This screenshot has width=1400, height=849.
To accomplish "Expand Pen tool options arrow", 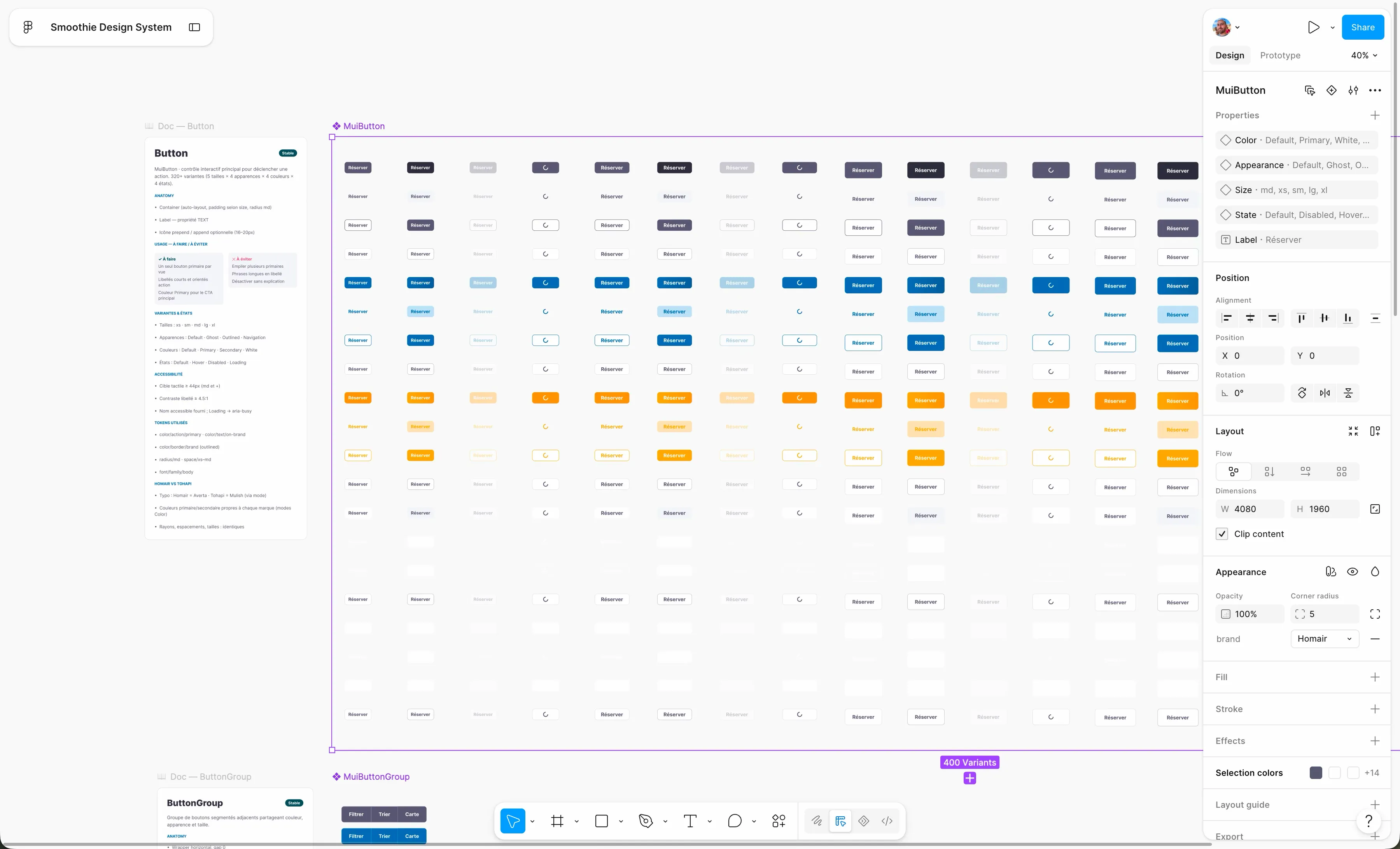I will (x=665, y=821).
